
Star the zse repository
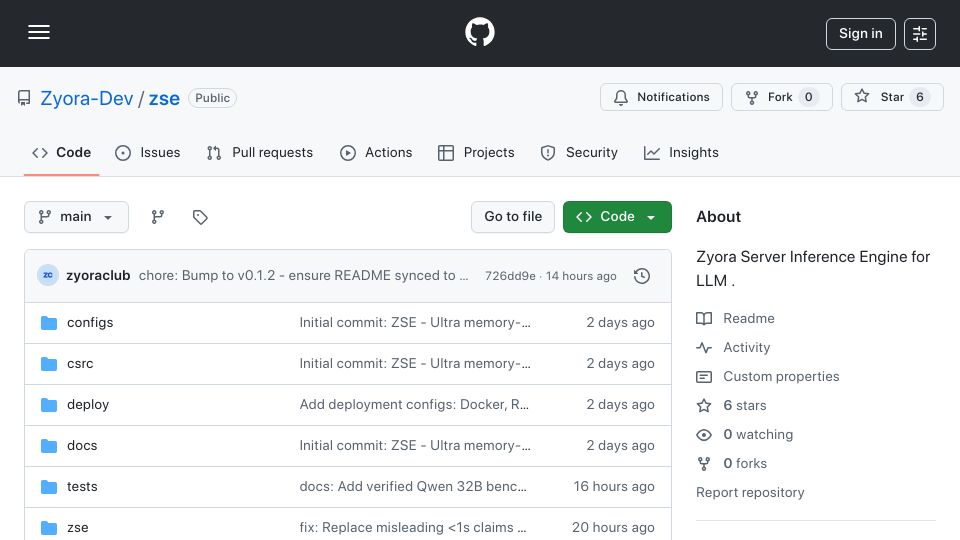[x=891, y=97]
